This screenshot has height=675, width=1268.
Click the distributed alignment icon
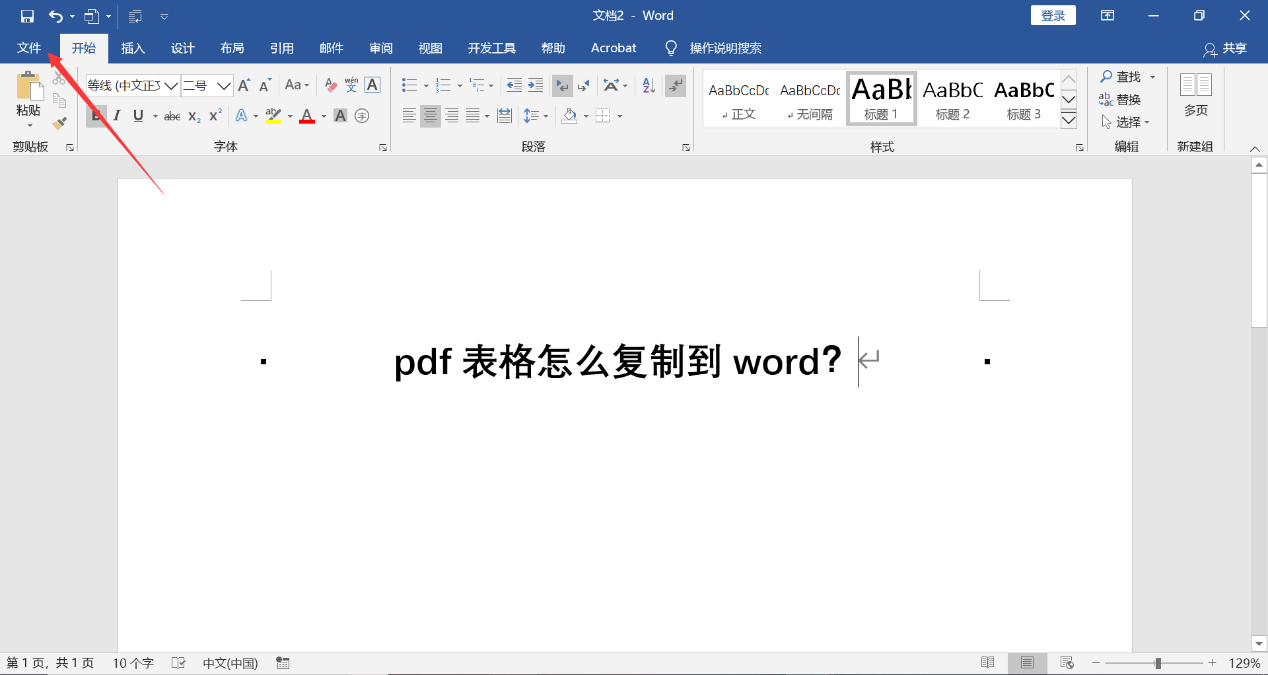click(504, 116)
